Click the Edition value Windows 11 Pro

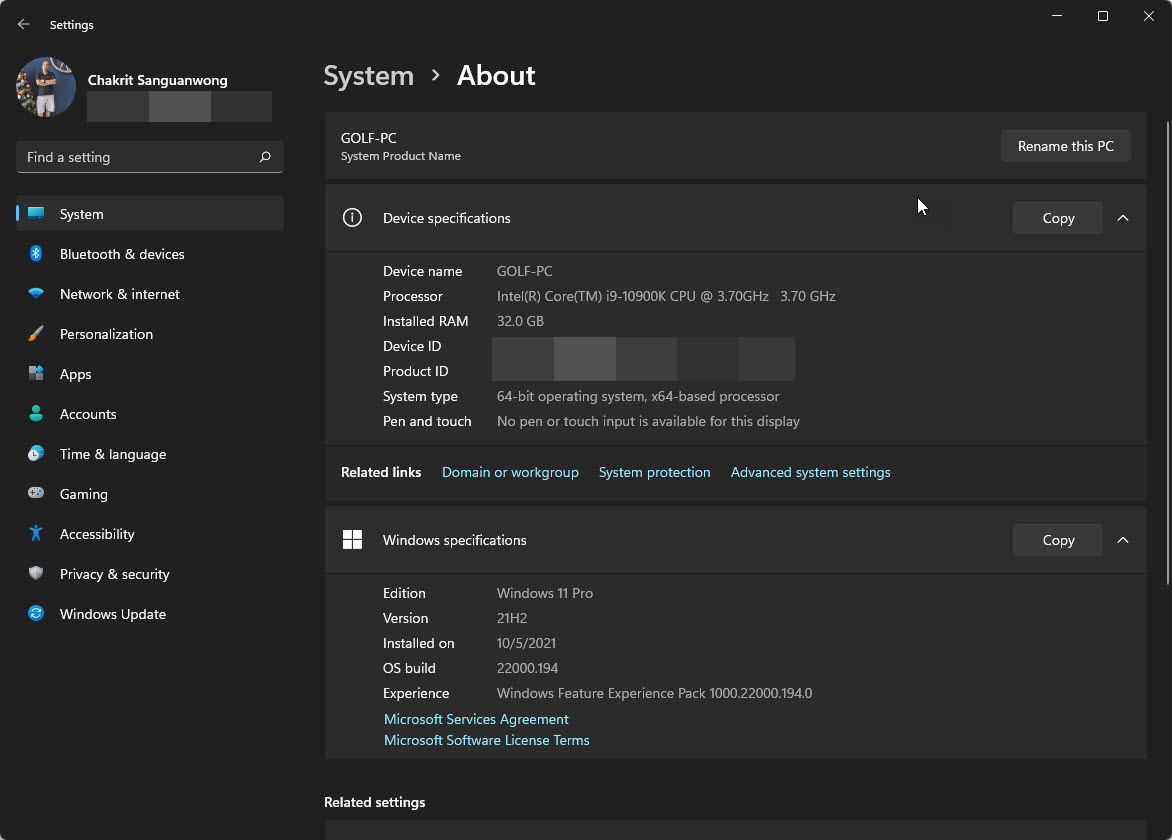coord(545,593)
